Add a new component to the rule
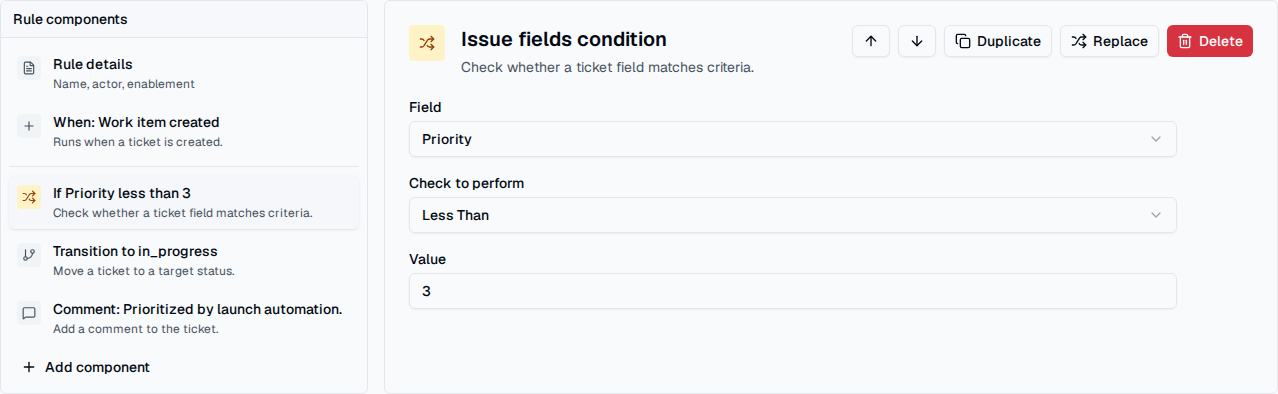The image size is (1278, 394). [x=86, y=367]
